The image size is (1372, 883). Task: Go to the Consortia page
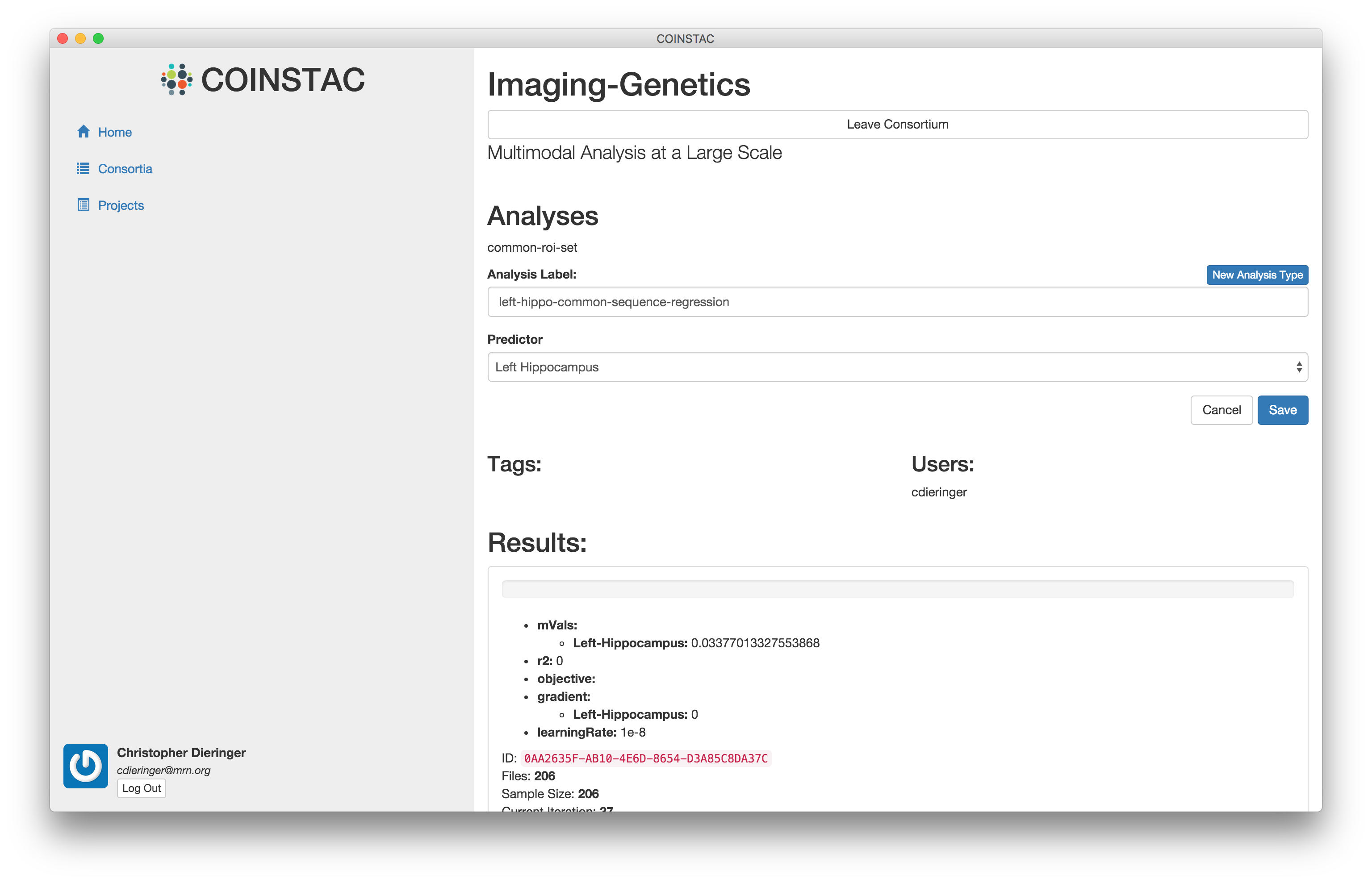pyautogui.click(x=125, y=169)
